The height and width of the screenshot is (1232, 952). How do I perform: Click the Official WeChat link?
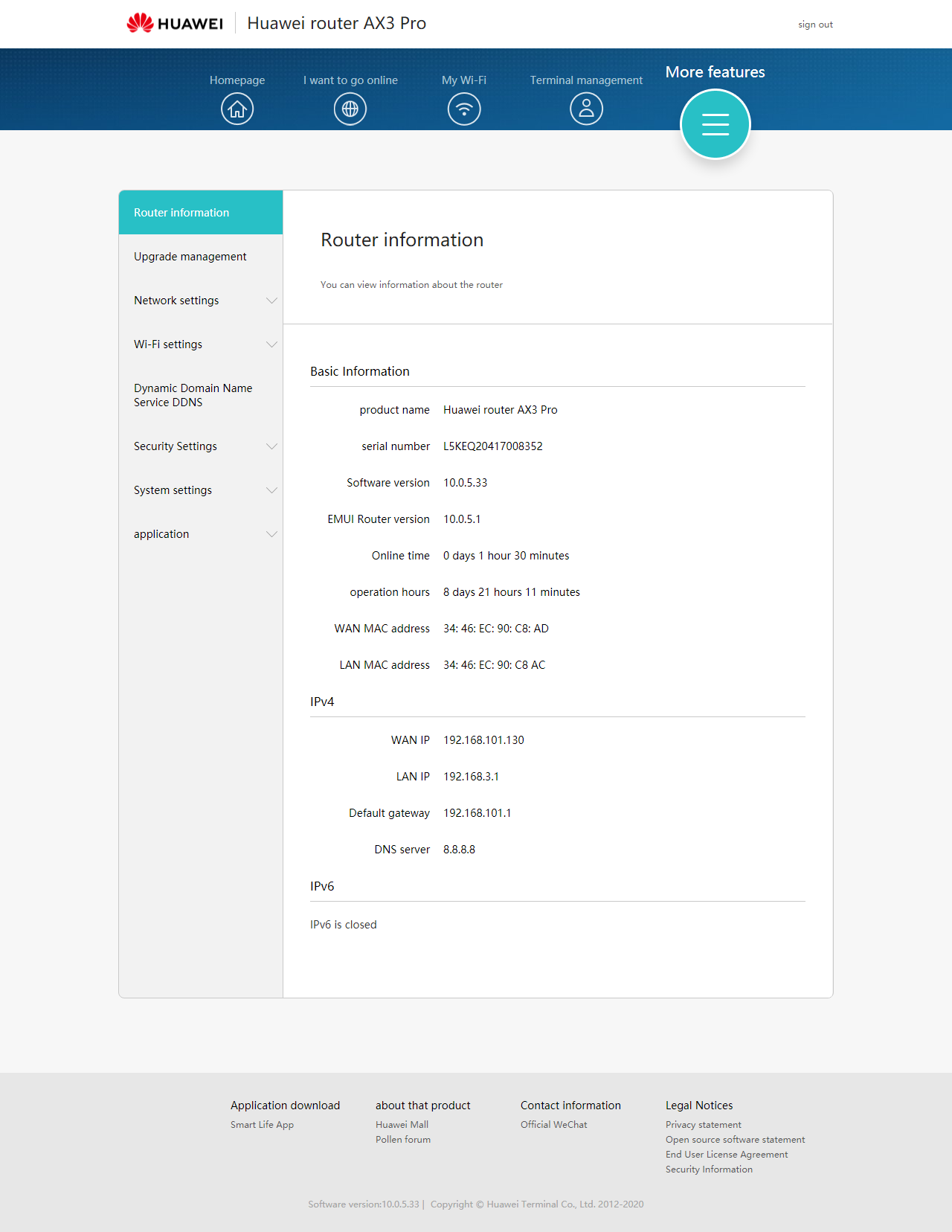[554, 1125]
